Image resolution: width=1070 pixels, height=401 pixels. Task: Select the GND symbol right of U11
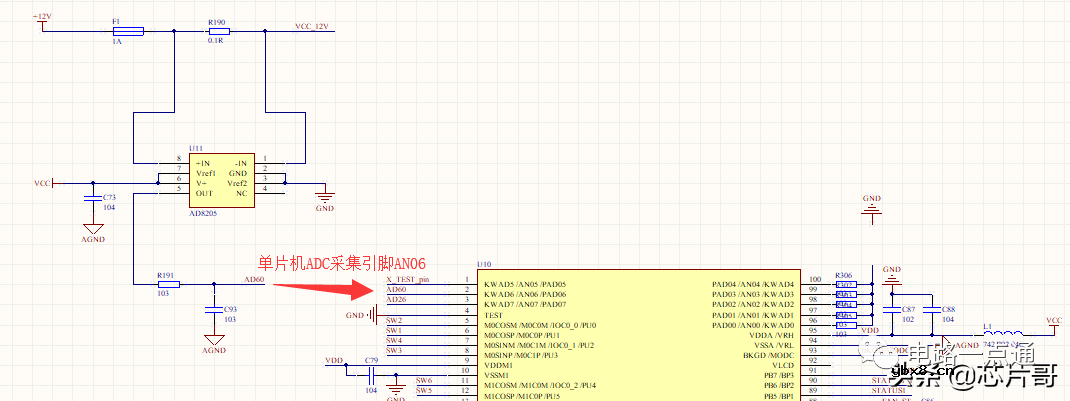pyautogui.click(x=324, y=200)
